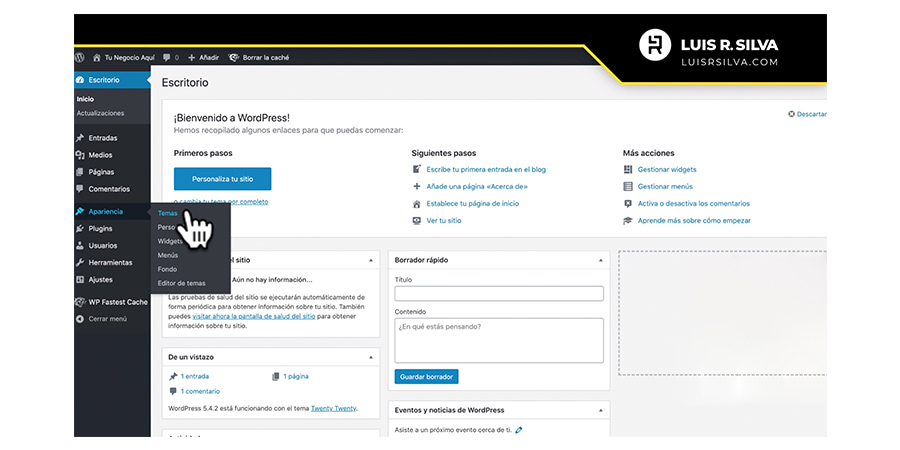This screenshot has width=900, height=450.
Task: Open the 1 comentario link
Action: coord(200,391)
